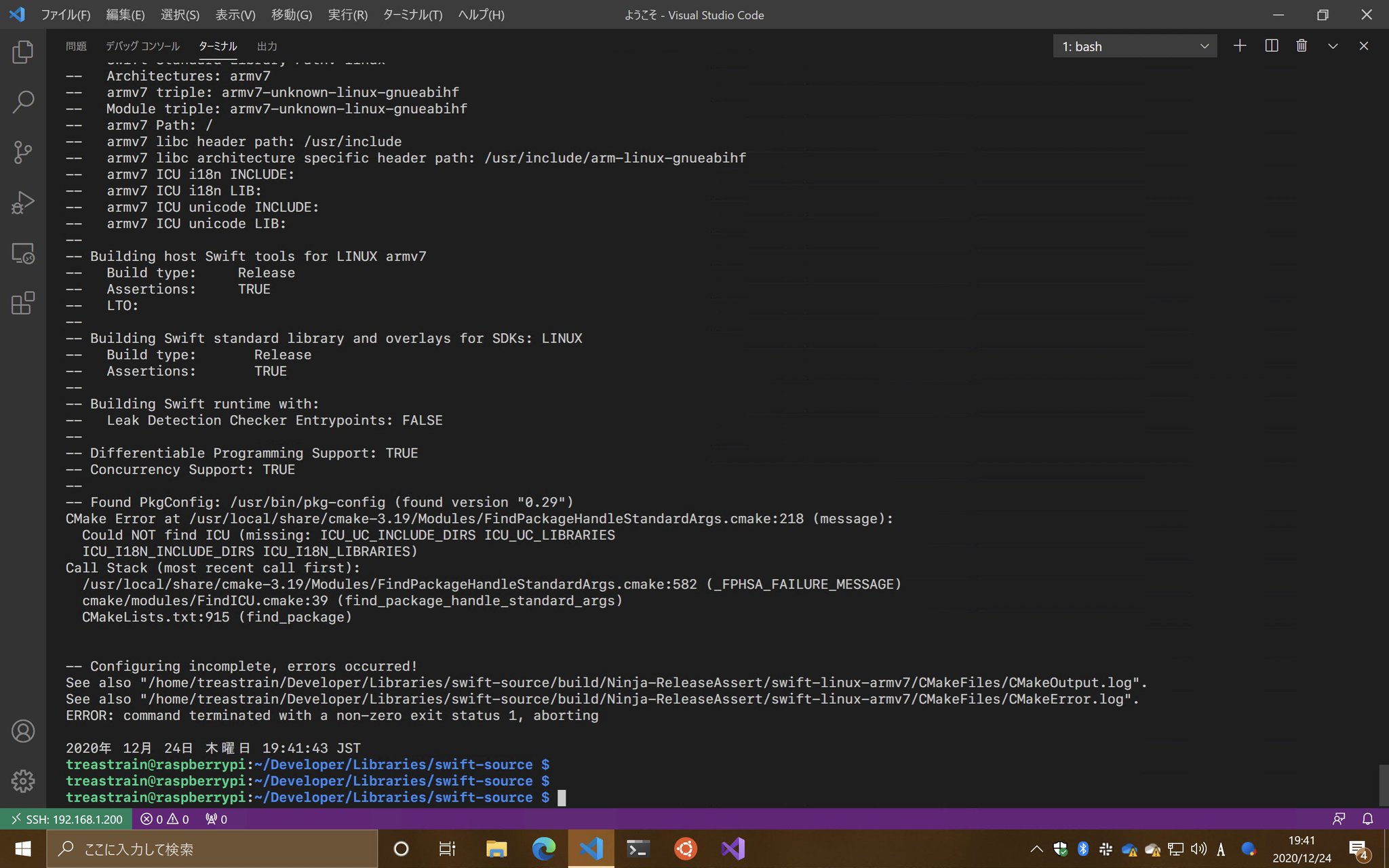Split the terminal pane
This screenshot has width=1389, height=868.
pyautogui.click(x=1272, y=46)
